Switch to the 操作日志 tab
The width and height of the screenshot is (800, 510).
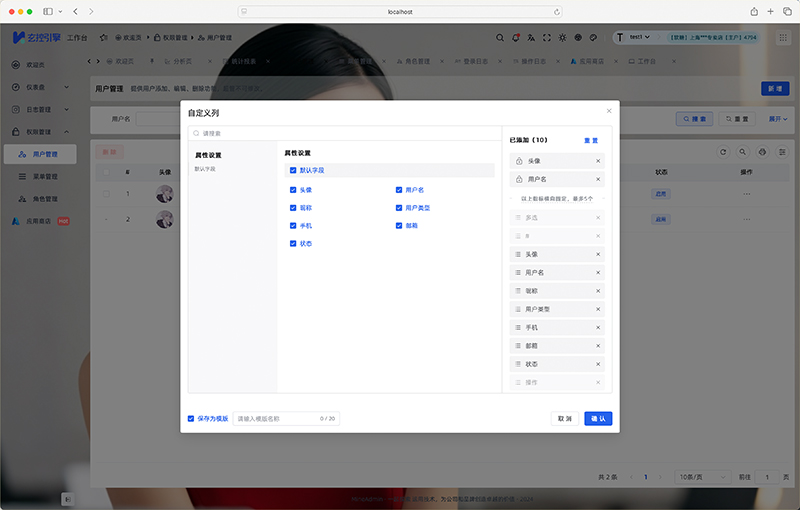click(x=533, y=61)
